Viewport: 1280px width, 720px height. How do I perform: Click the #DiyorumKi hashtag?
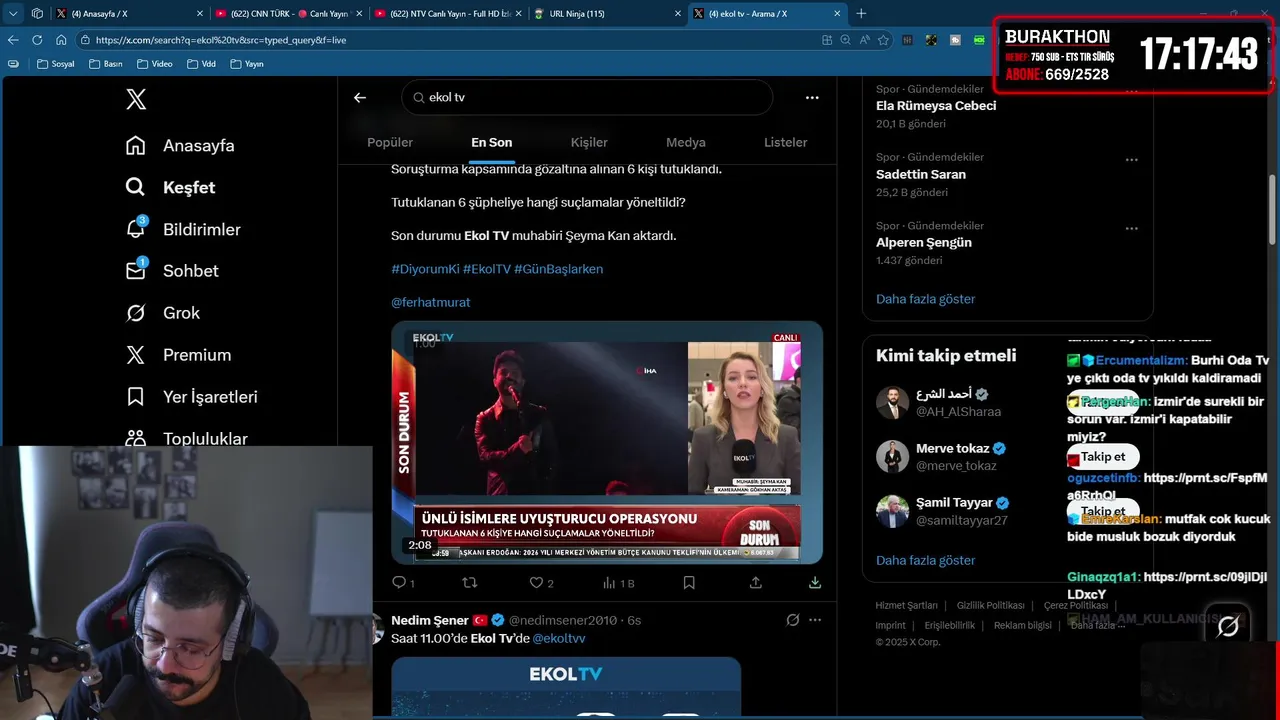(x=425, y=269)
